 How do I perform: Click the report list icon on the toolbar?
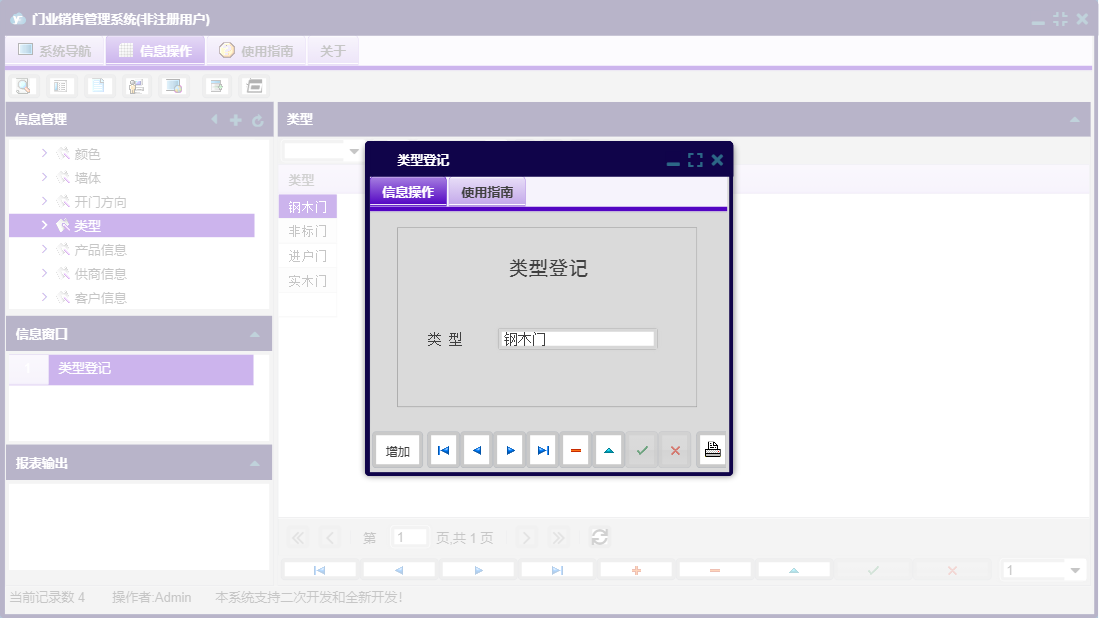point(61,86)
